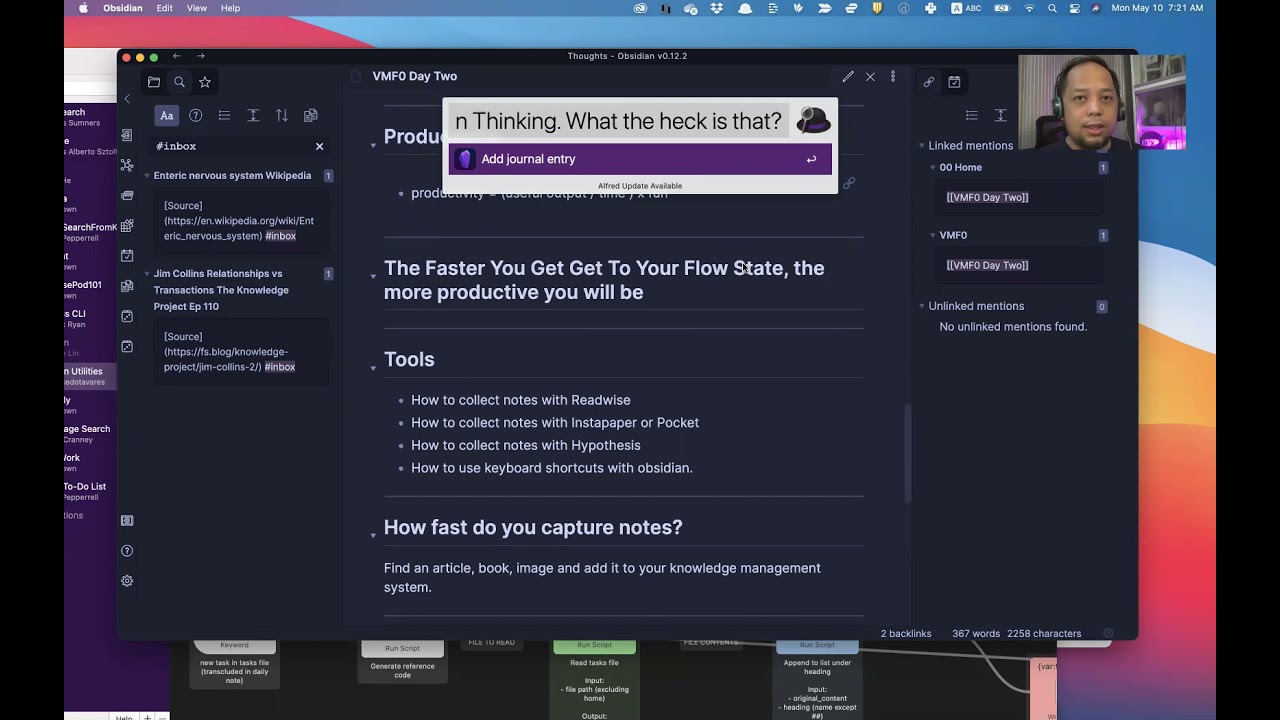This screenshot has height=720, width=1280.
Task: Click the Alfred query text field
Action: click(x=618, y=121)
